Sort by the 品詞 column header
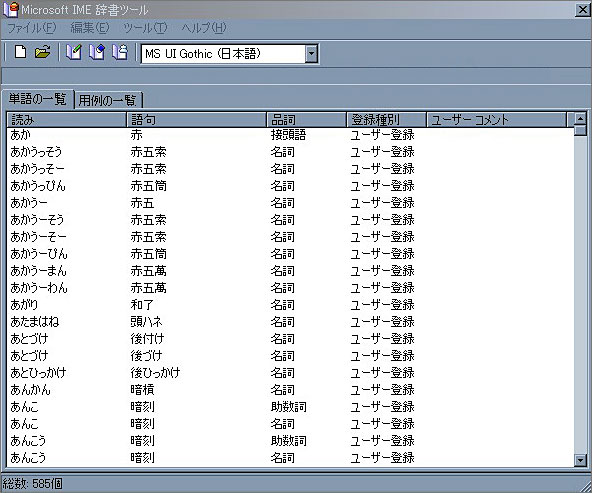The image size is (592, 493). 307,120
